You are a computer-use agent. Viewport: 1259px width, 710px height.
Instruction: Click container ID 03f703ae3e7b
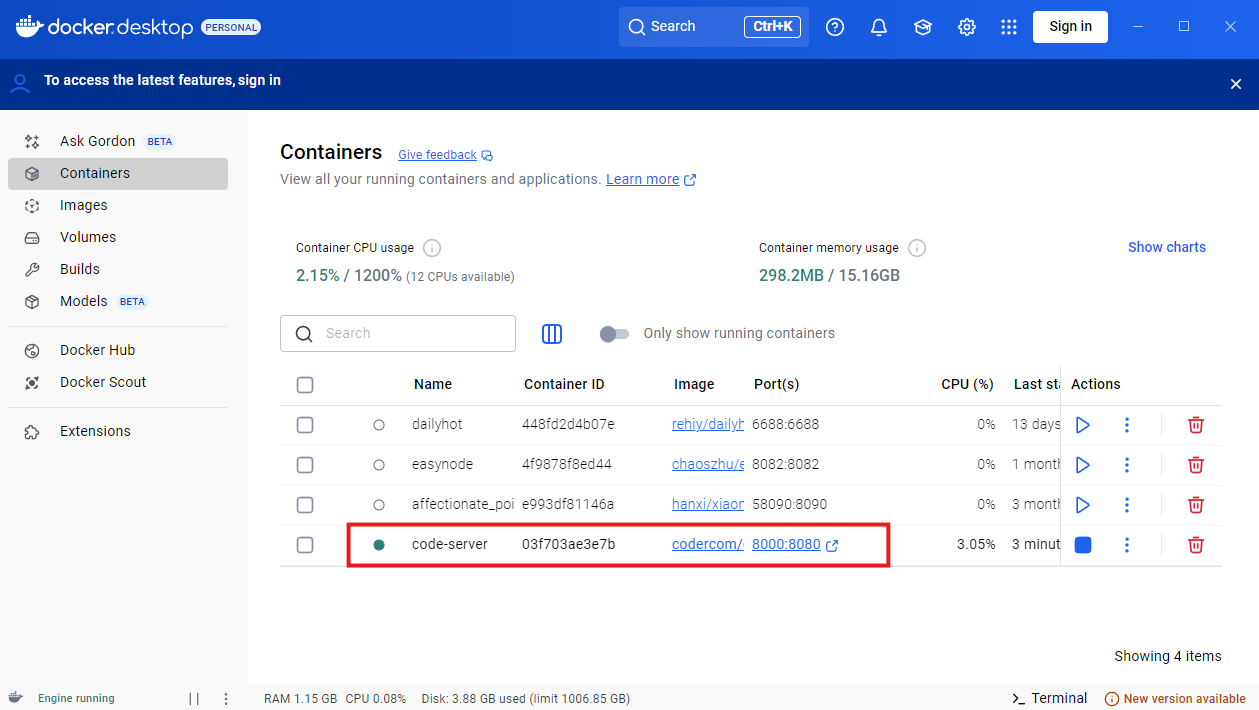coord(568,545)
